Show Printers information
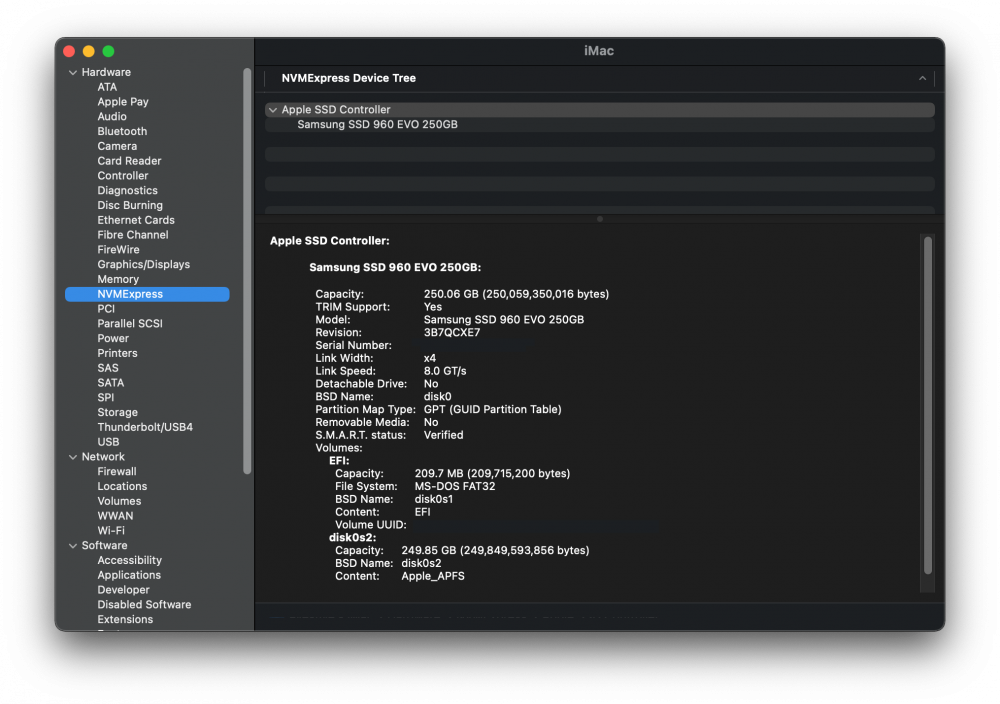Viewport: 1000px width, 704px height. pyautogui.click(x=117, y=353)
